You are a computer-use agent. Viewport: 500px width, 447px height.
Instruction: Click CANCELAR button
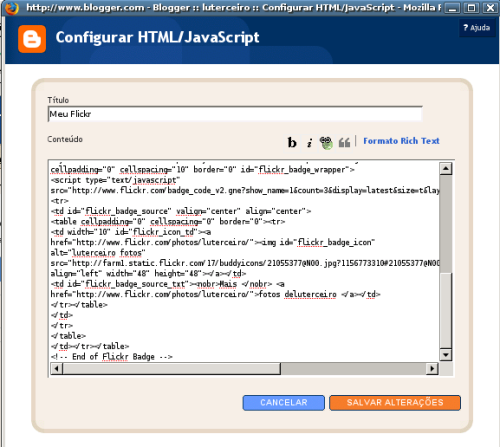point(284,403)
